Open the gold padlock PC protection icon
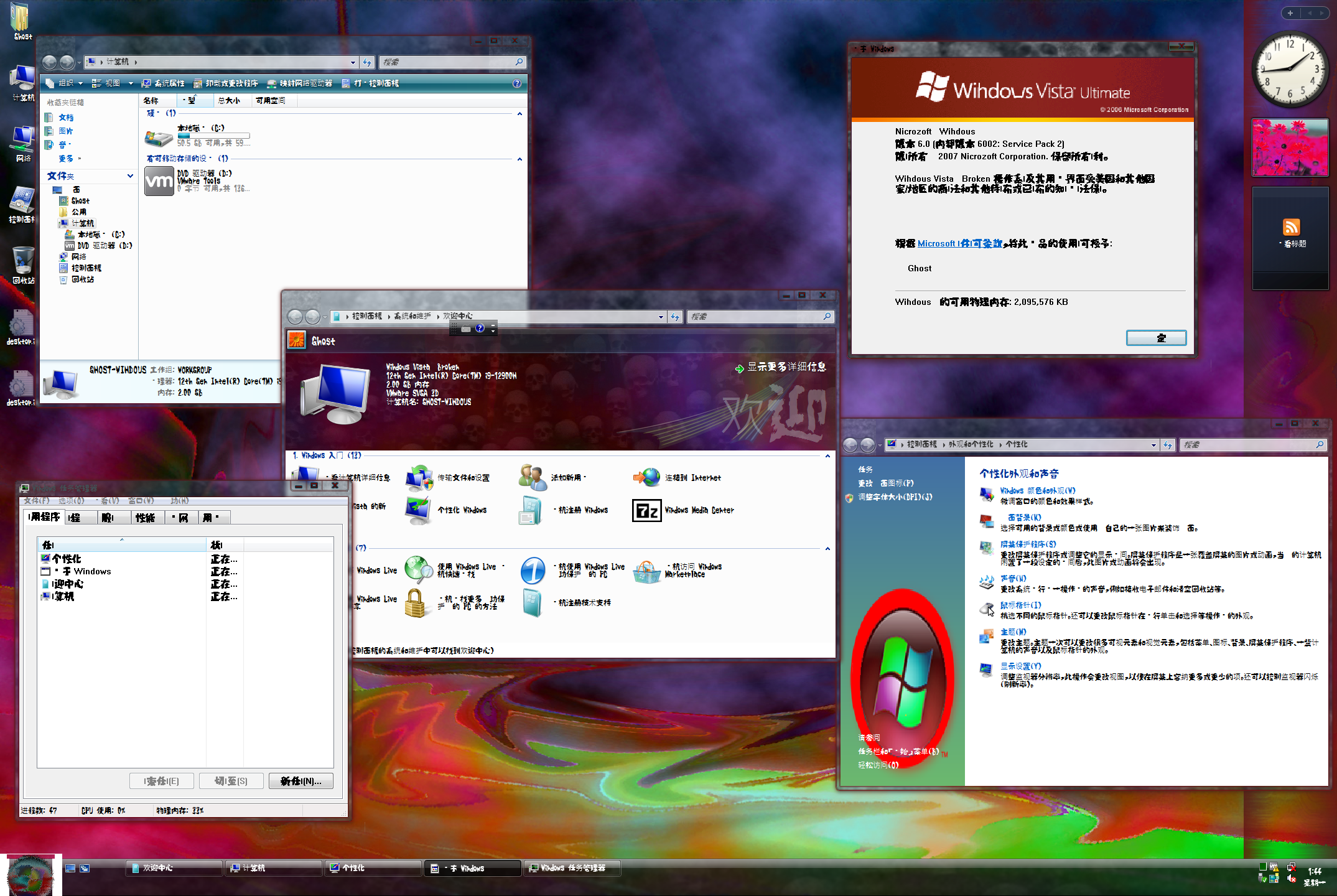This screenshot has width=1337, height=896. [416, 602]
